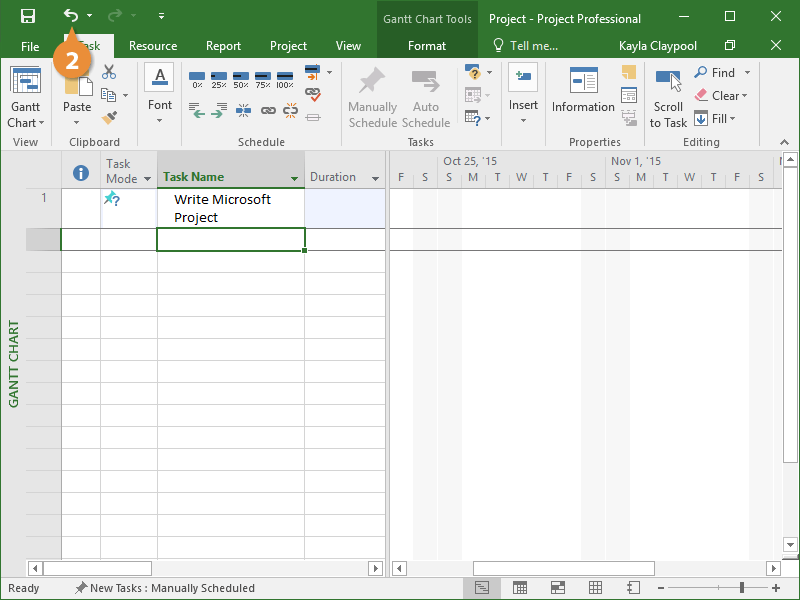This screenshot has width=800, height=600.
Task: Click the Cut scissors icon
Action: pyautogui.click(x=109, y=73)
